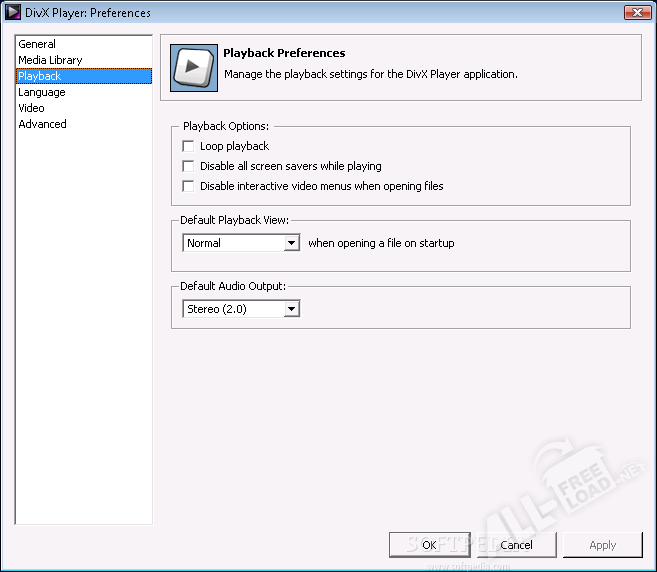The height and width of the screenshot is (572, 657).
Task: Click the DivX Player title bar icon
Action: pyautogui.click(x=14, y=13)
